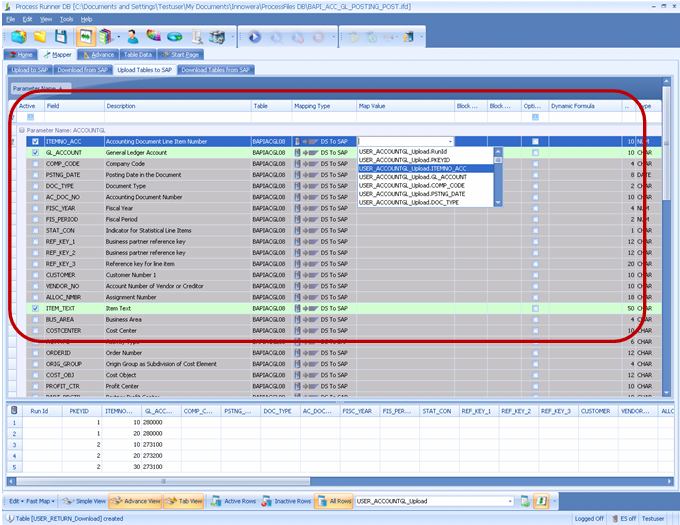Click the Description column header
This screenshot has width=680, height=525.
[x=177, y=106]
